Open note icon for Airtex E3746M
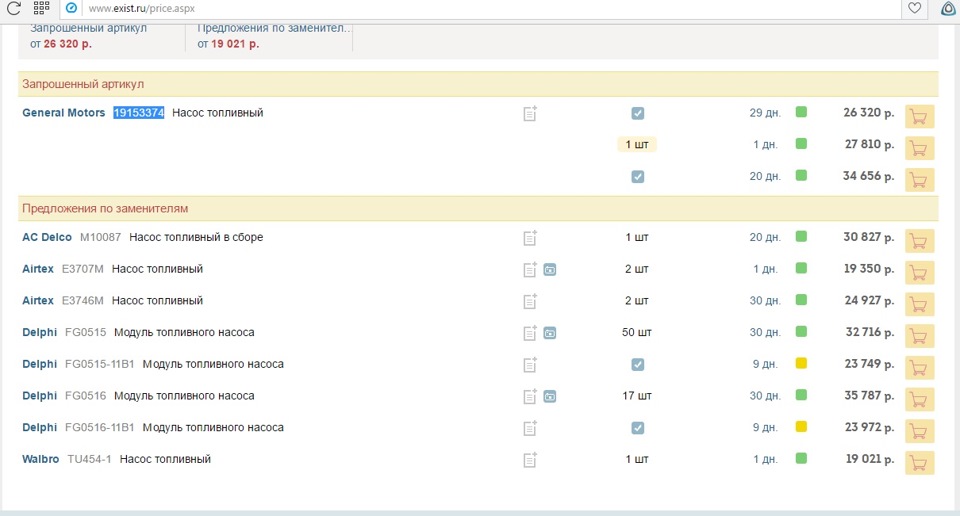The height and width of the screenshot is (516, 960). point(530,301)
